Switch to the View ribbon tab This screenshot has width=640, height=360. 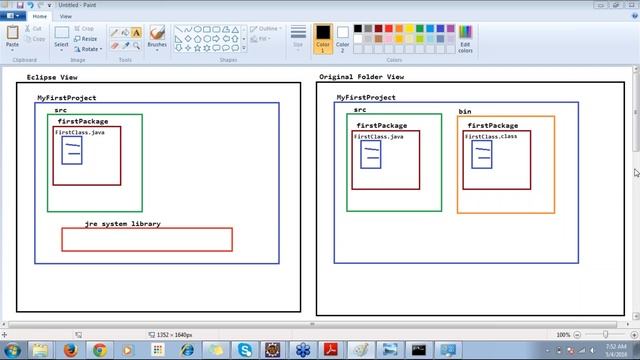click(66, 16)
